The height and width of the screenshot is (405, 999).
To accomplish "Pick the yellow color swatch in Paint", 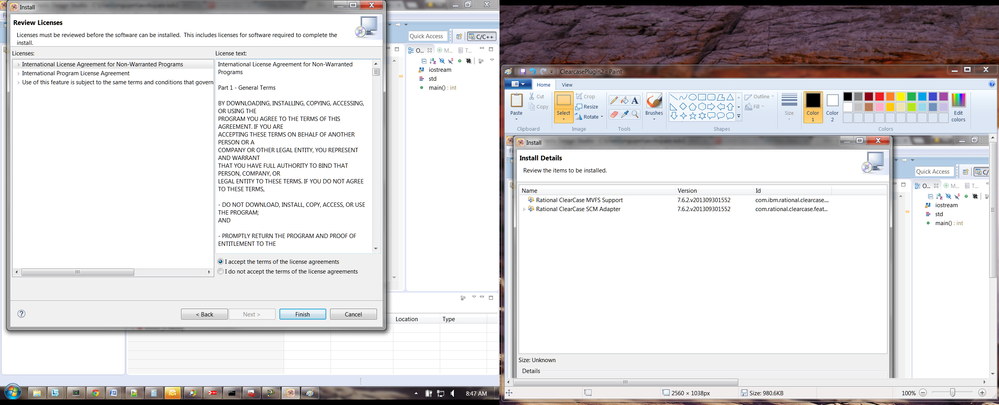I will [x=901, y=97].
